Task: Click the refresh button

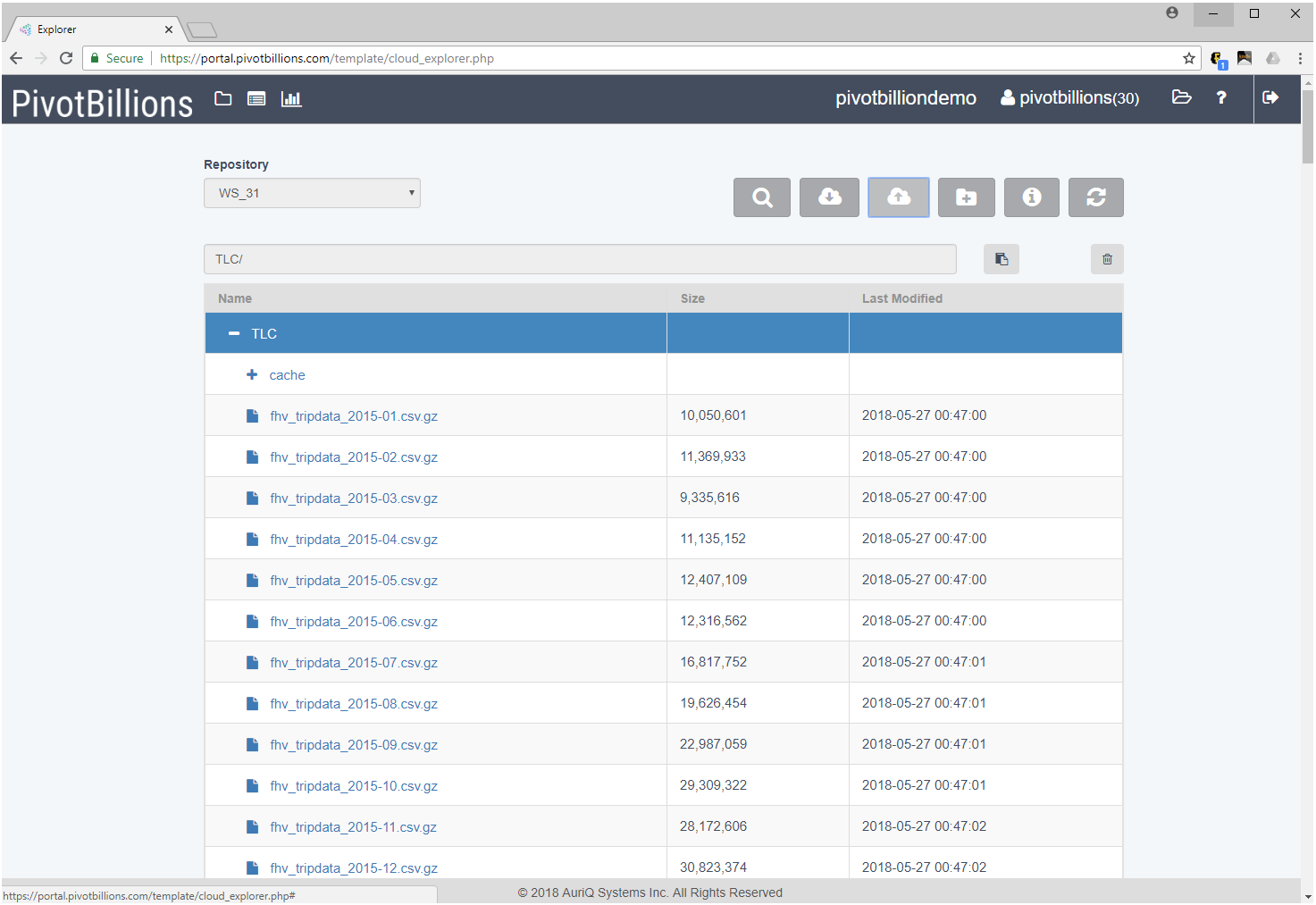Action: click(1096, 197)
